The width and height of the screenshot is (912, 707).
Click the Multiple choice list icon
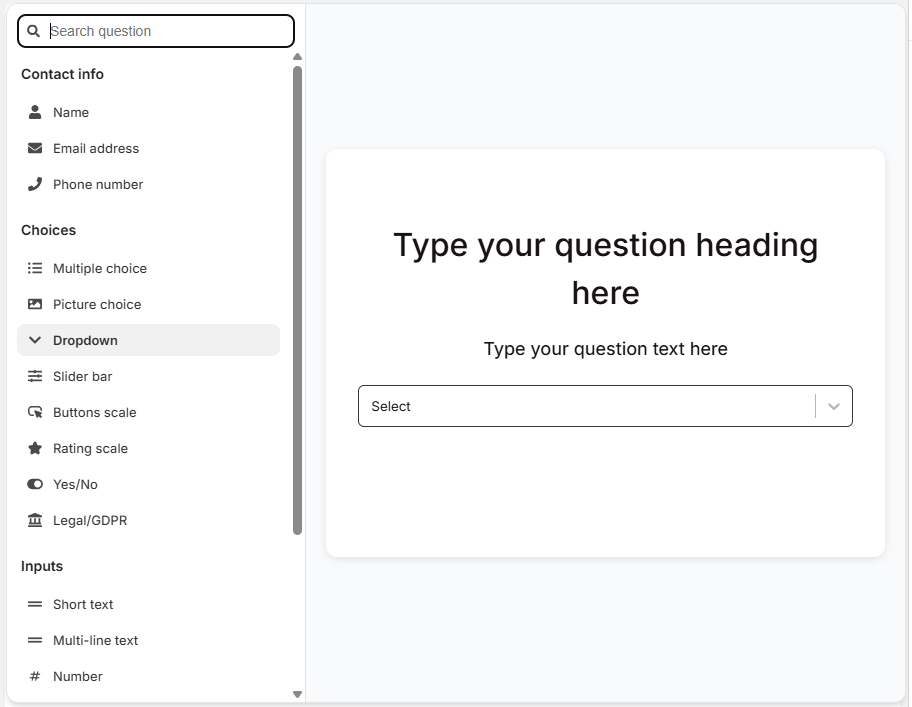click(x=34, y=268)
